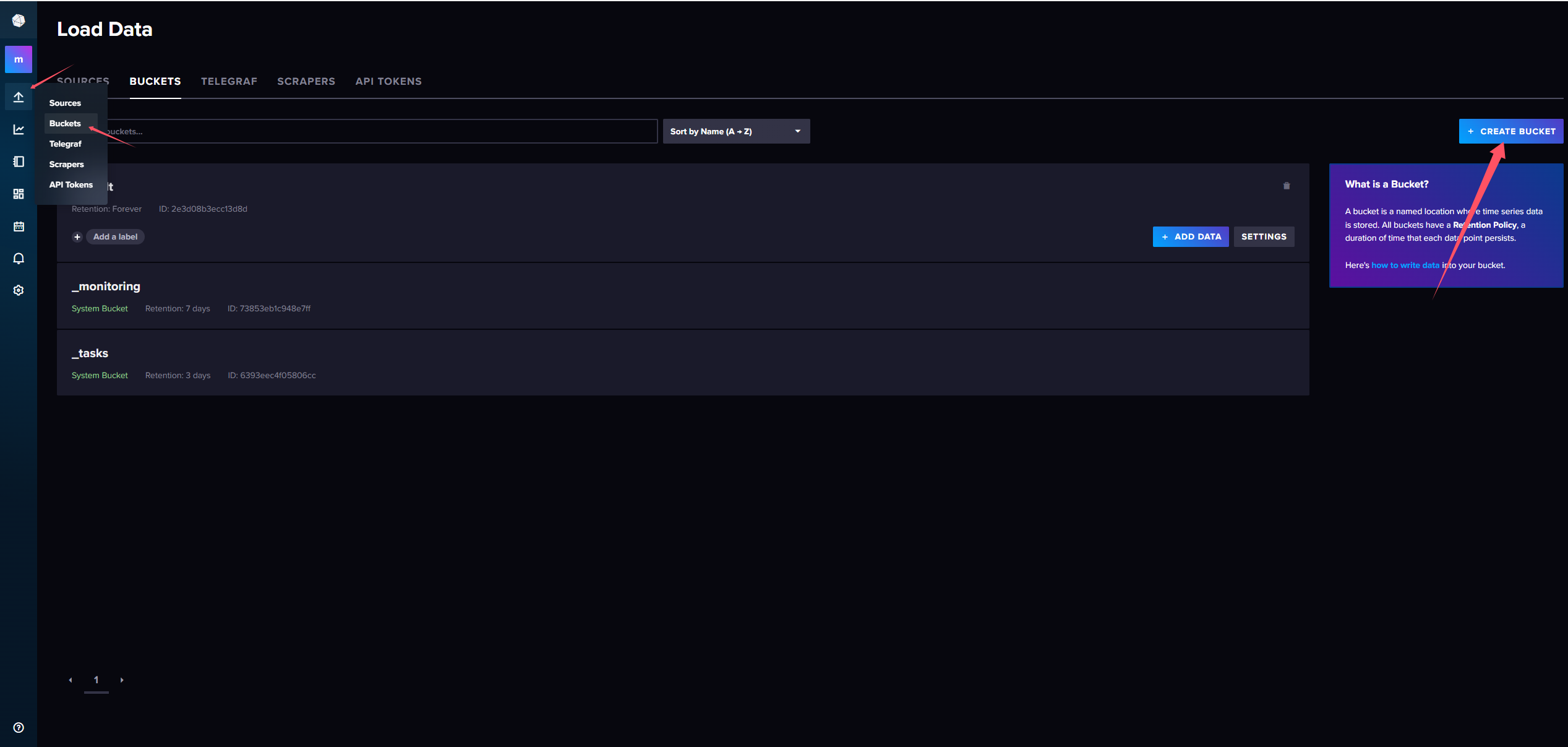Viewport: 1568px width, 747px height.
Task: Select Telegraf in the flyout menu
Action: (66, 144)
